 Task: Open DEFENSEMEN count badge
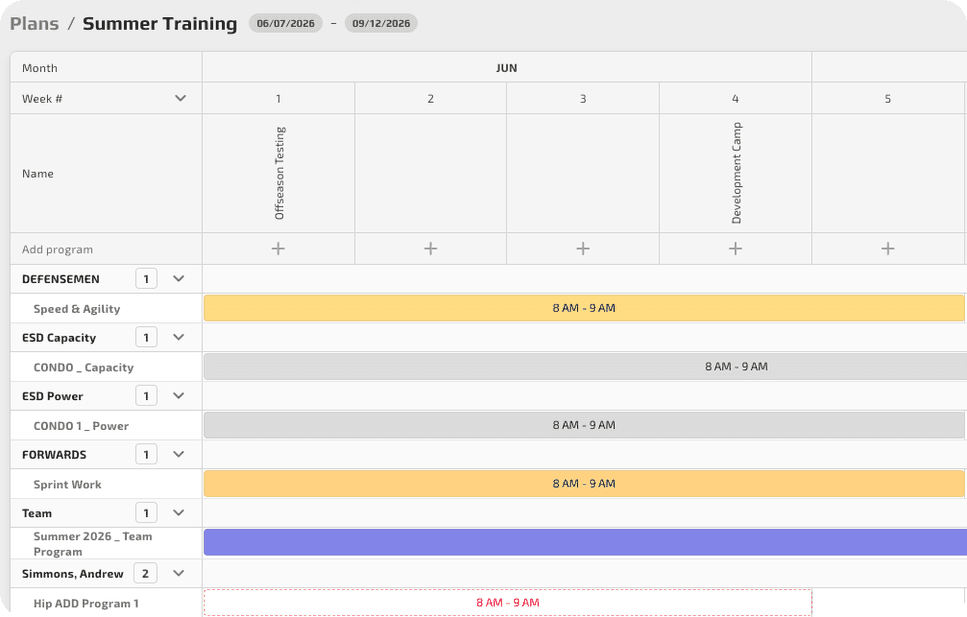[x=146, y=279]
